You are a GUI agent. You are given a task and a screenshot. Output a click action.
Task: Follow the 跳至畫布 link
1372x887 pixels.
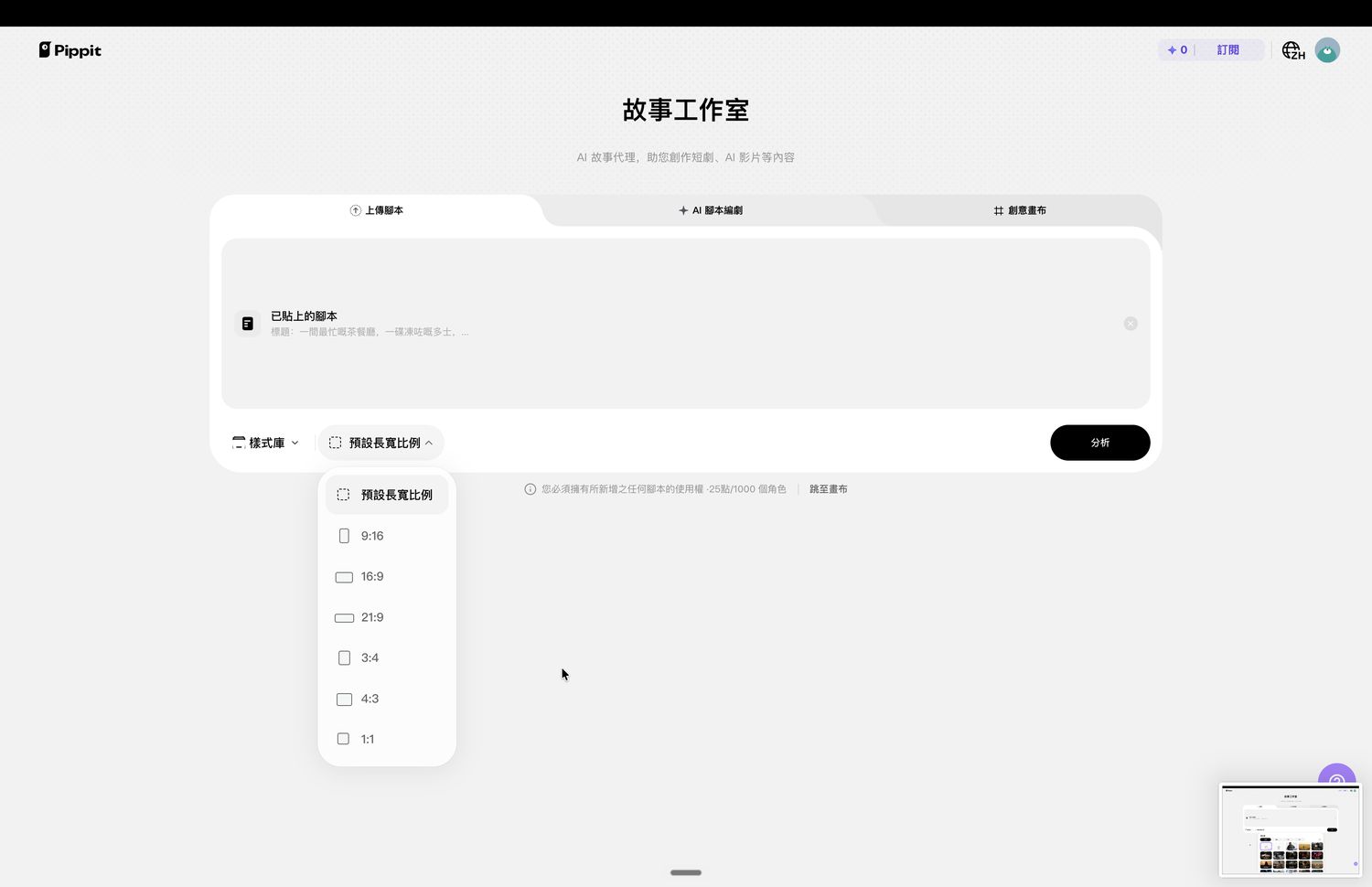(829, 489)
